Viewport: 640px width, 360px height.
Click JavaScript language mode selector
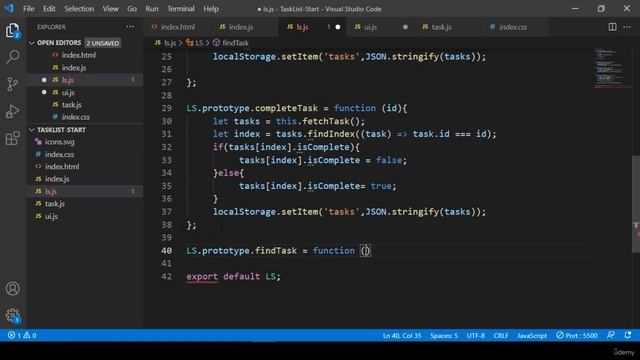pyautogui.click(x=532, y=336)
